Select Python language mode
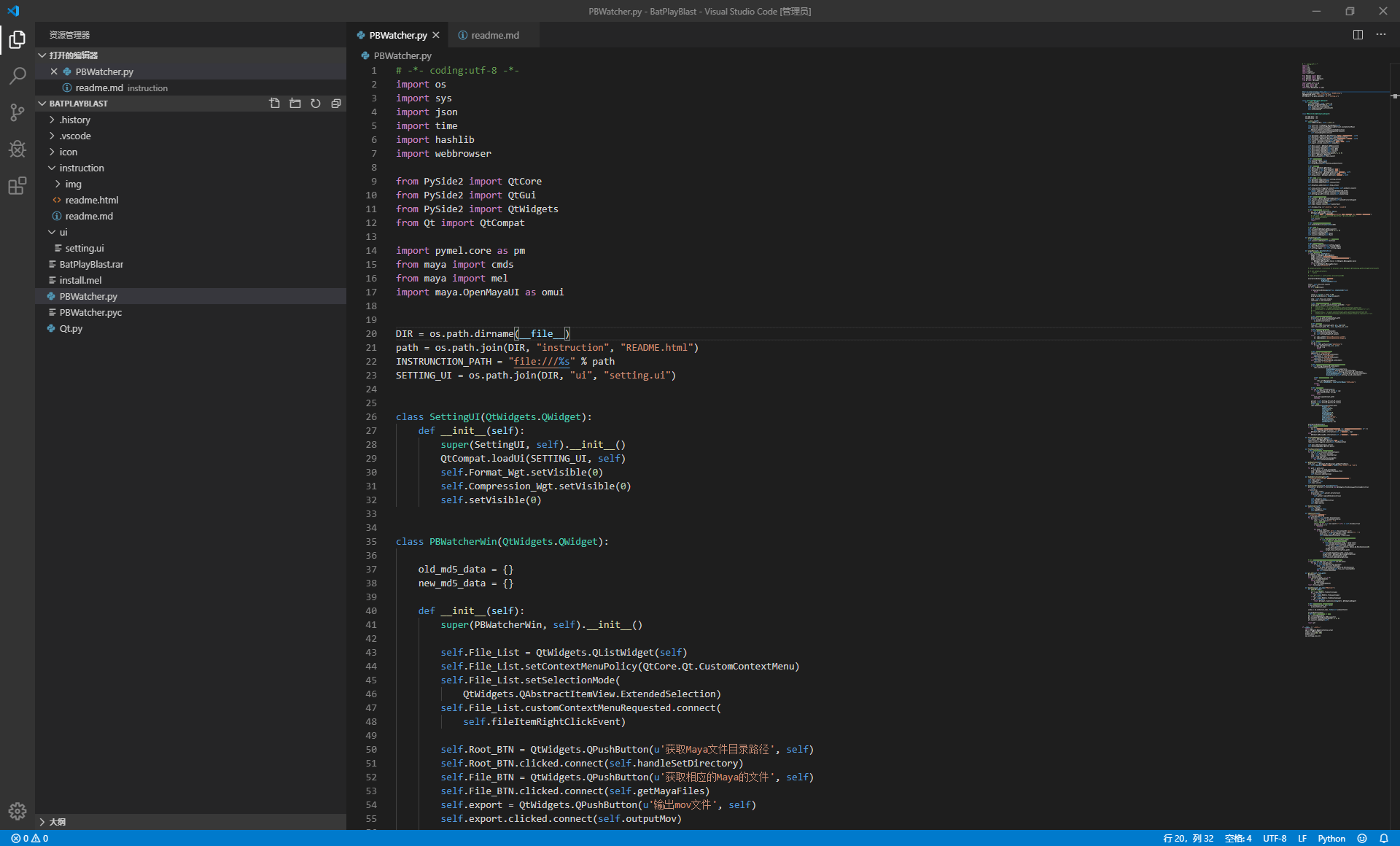 (1331, 839)
